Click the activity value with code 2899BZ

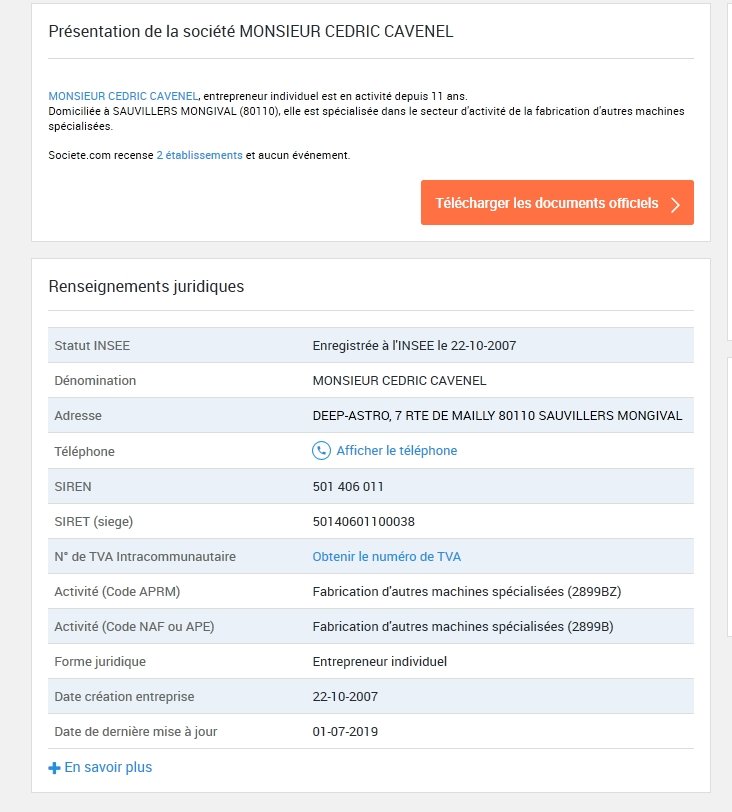click(x=467, y=591)
